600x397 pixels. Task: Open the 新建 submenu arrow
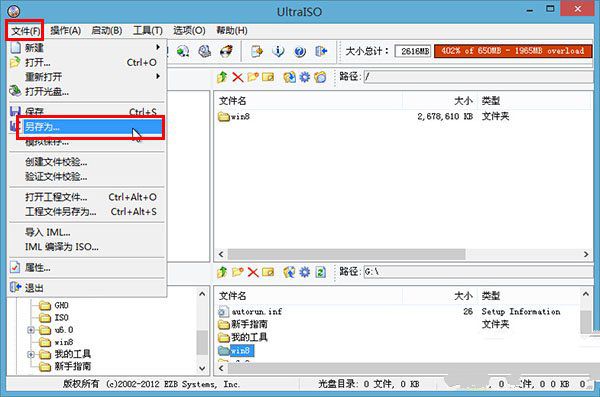tap(157, 47)
